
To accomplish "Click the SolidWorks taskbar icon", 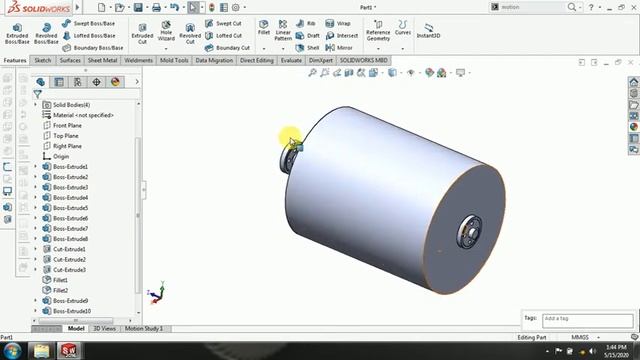I will [69, 351].
